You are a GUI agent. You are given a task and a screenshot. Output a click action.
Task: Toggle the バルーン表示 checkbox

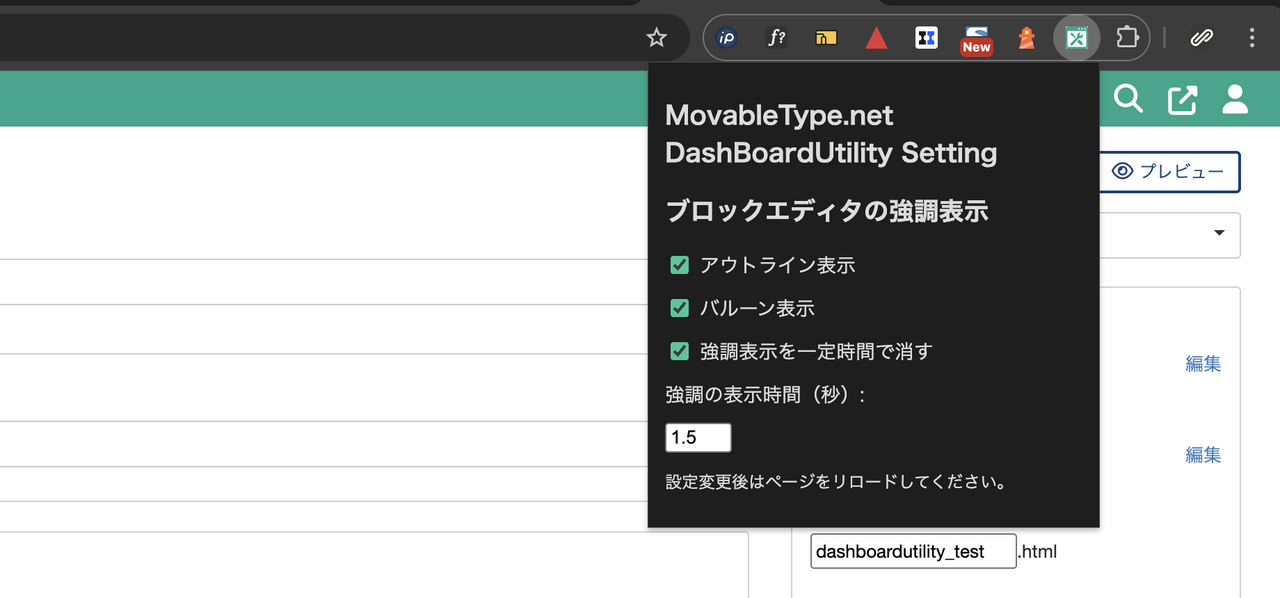(680, 308)
